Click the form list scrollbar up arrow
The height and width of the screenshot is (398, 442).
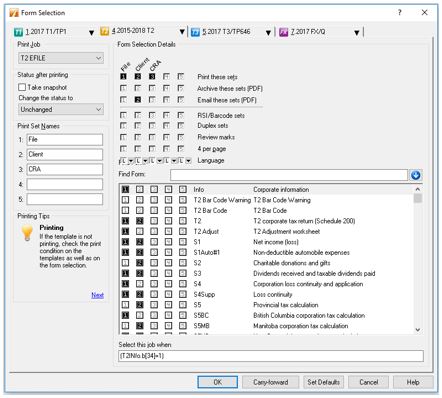click(x=418, y=189)
